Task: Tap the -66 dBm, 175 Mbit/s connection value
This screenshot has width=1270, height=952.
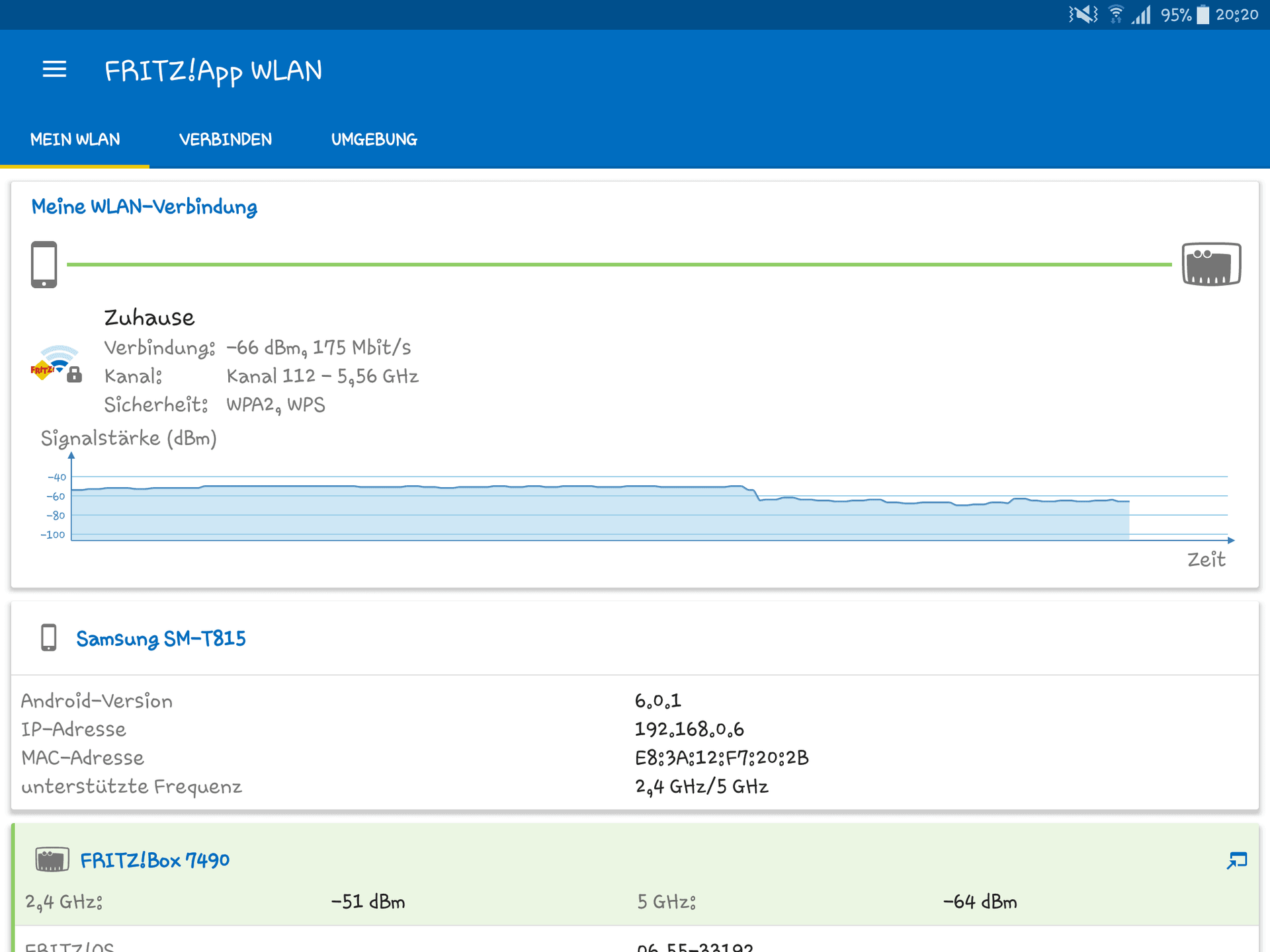Action: tap(318, 347)
